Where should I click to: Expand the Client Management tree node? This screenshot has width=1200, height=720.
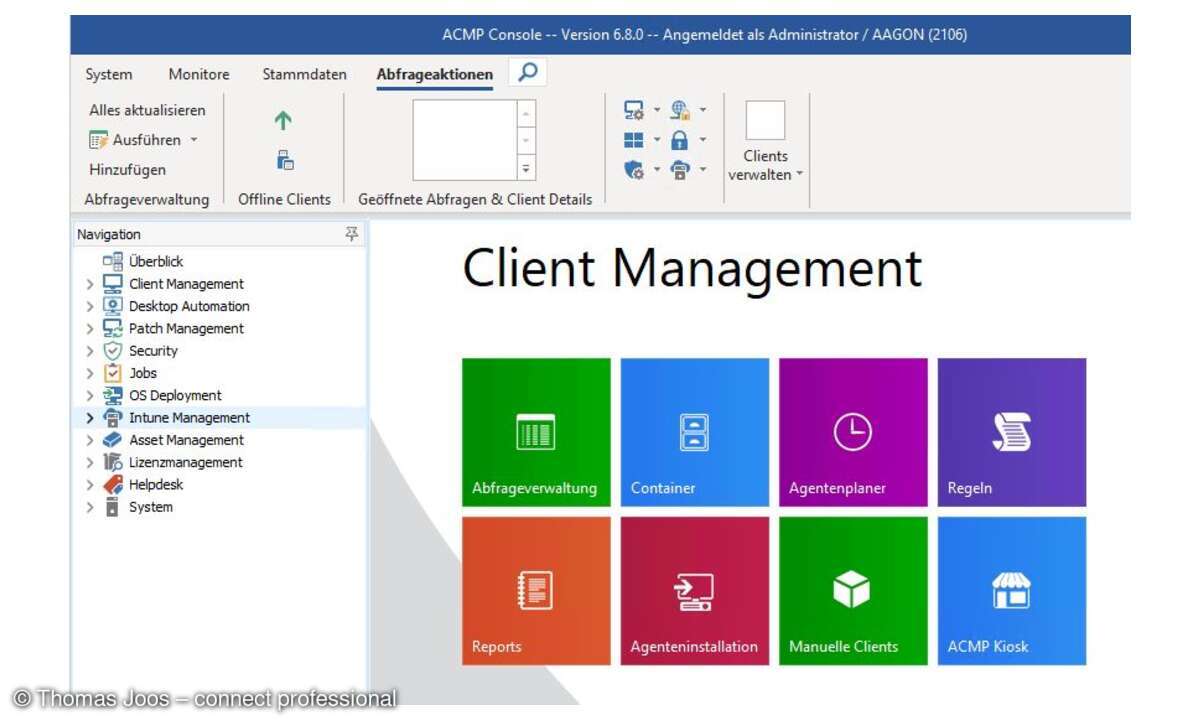(x=89, y=283)
